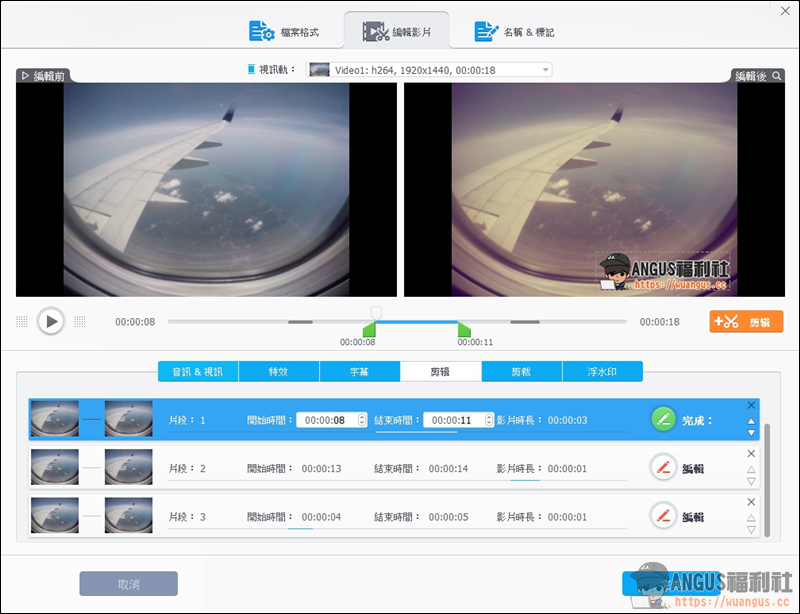
Task: Click the blue selected range on the timeline
Action: pos(417,322)
